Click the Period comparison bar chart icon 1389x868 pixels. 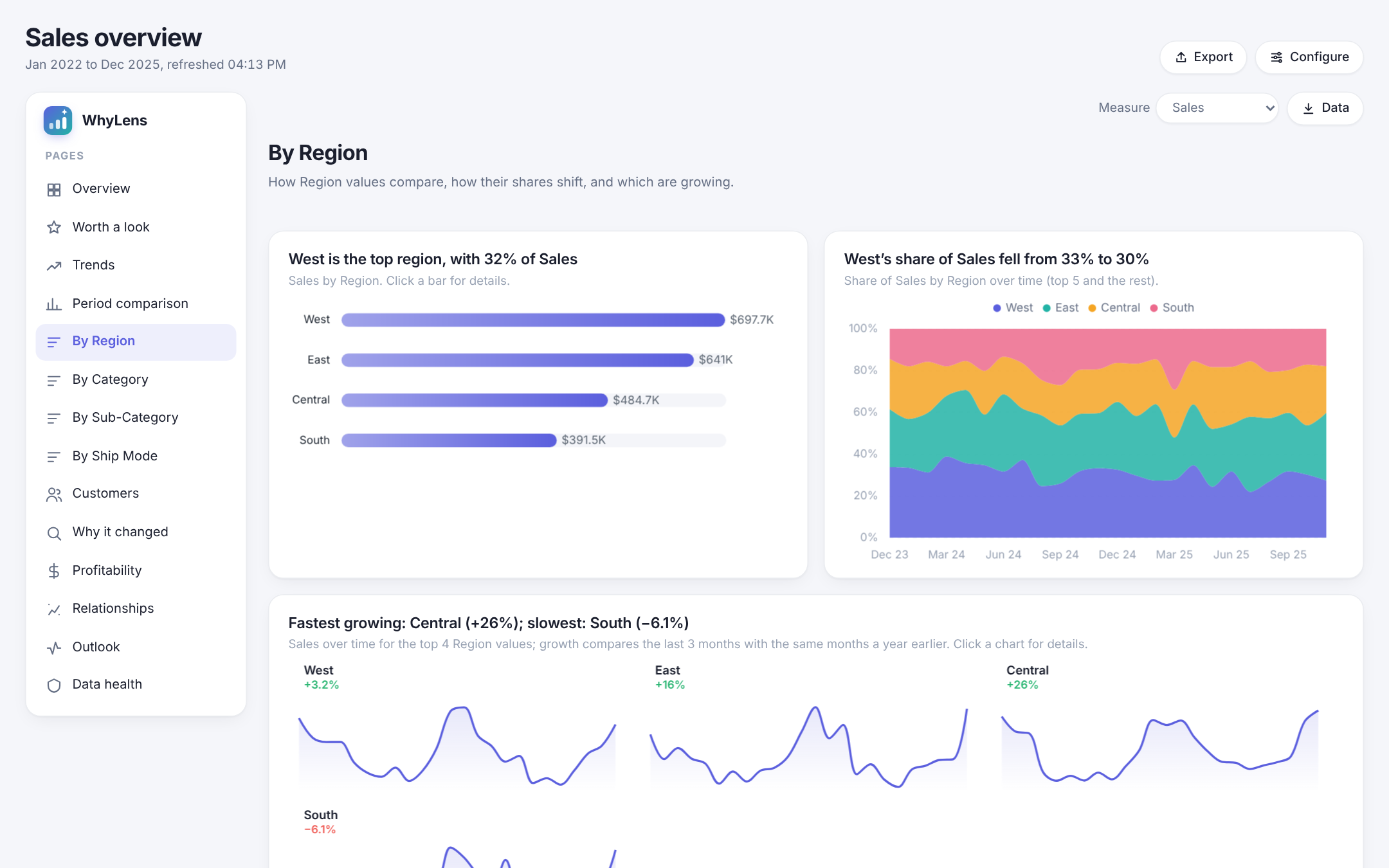click(54, 304)
